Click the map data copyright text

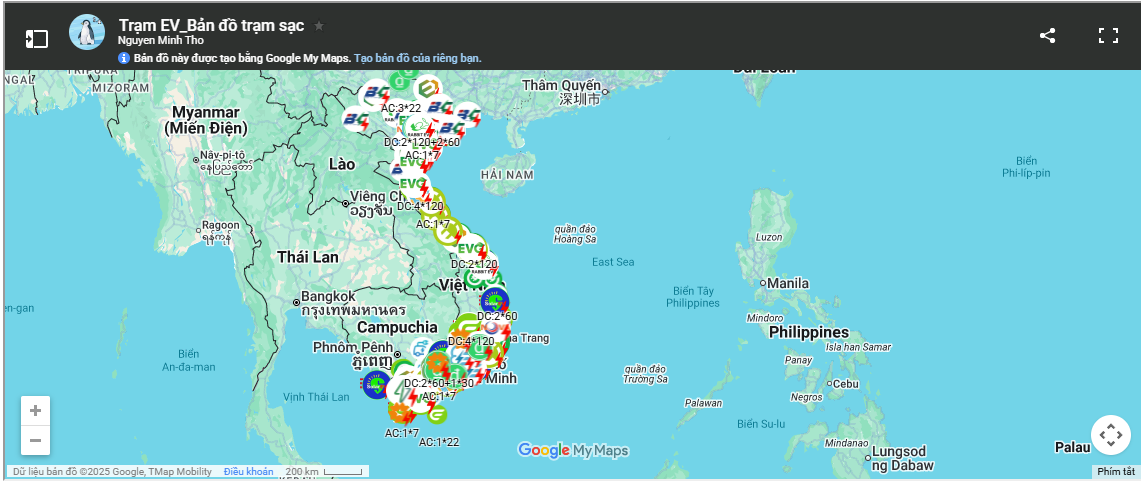click(112, 472)
